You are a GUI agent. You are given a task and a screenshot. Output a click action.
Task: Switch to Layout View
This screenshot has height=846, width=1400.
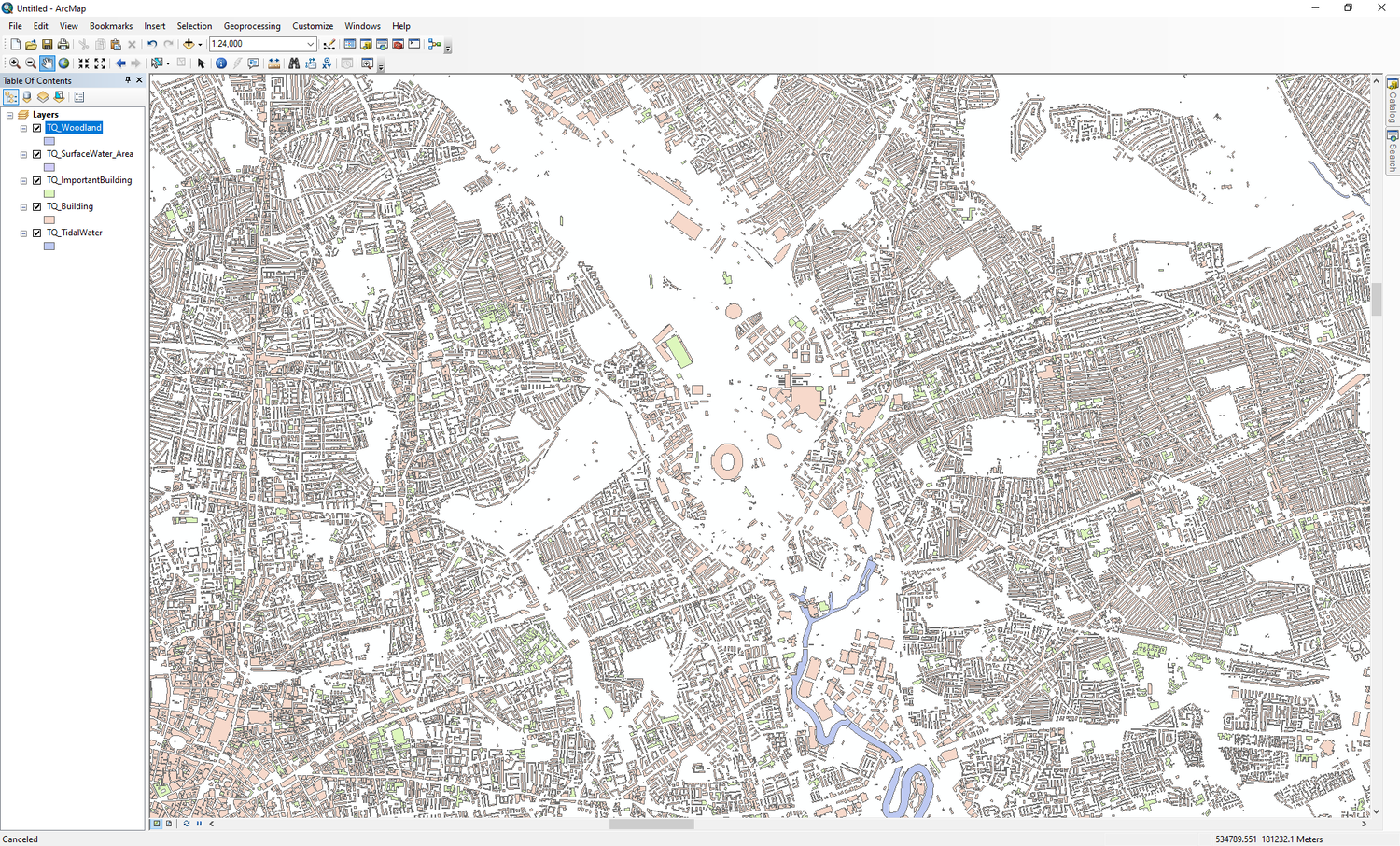[x=169, y=824]
